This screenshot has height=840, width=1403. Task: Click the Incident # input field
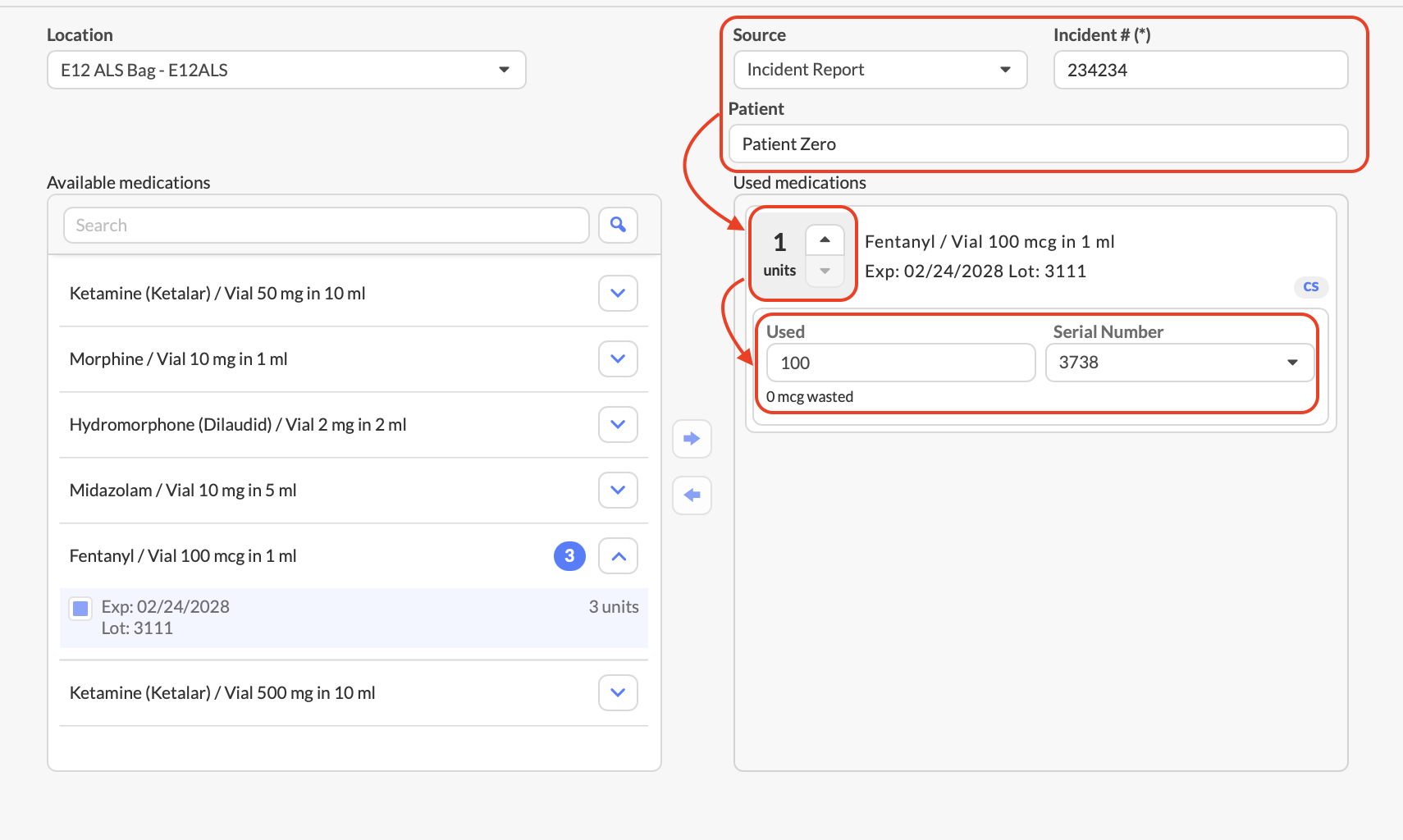pyautogui.click(x=1200, y=71)
